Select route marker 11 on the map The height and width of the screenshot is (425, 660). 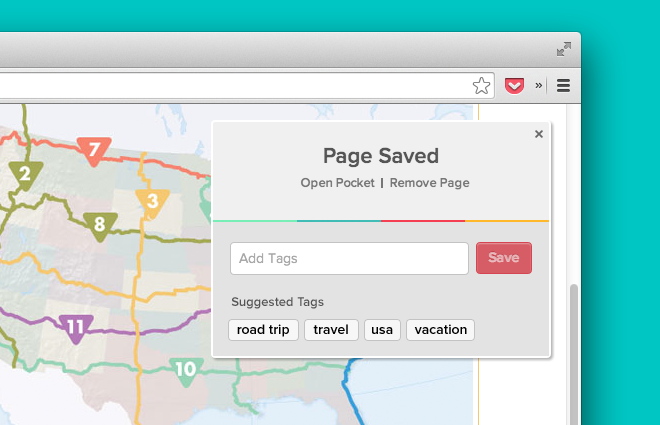(x=76, y=328)
